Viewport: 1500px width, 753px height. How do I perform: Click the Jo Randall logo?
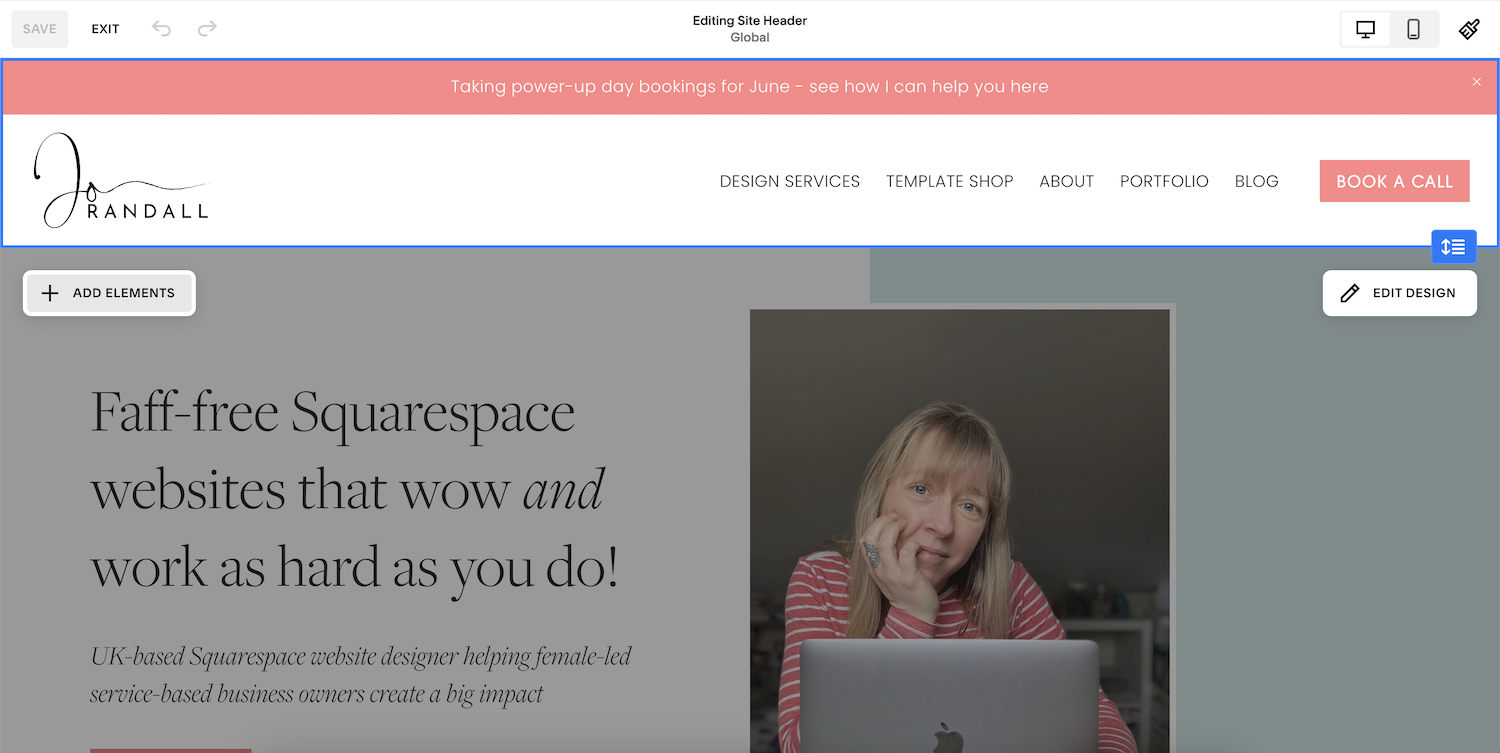120,178
